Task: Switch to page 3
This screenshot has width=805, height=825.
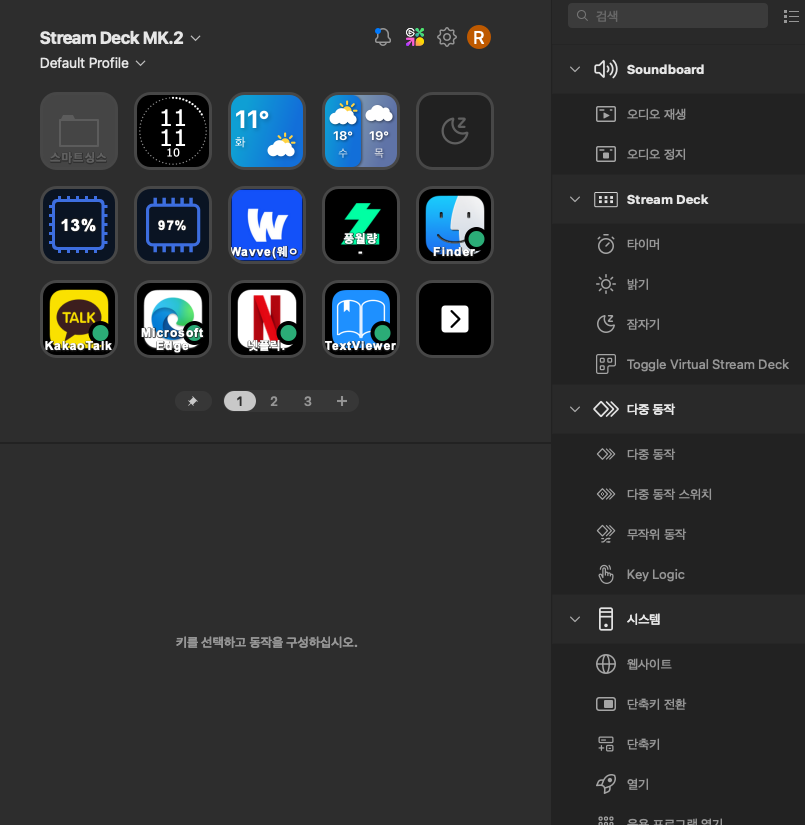Action: click(x=308, y=401)
